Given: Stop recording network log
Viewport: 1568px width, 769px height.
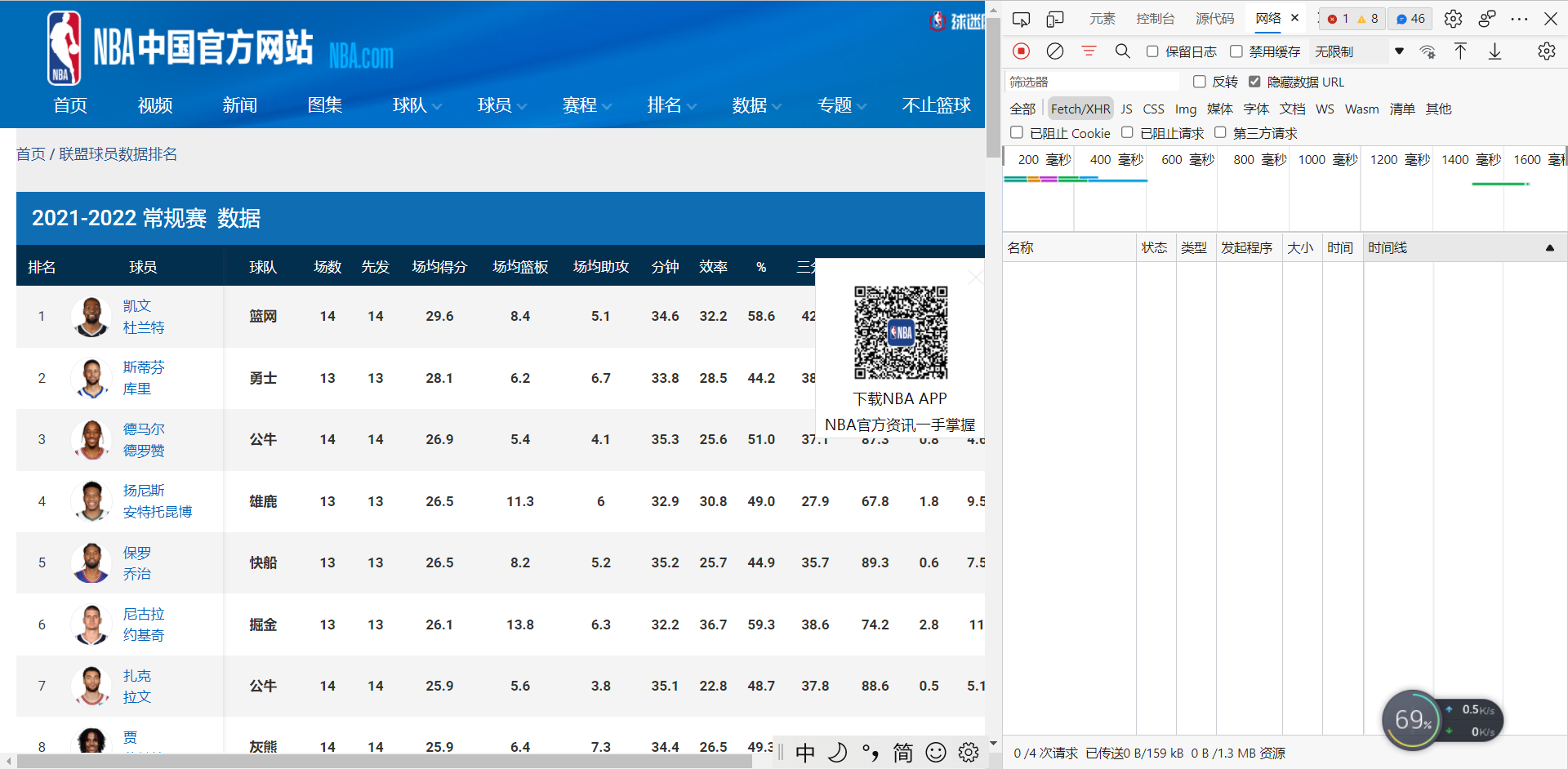Looking at the screenshot, I should [x=1021, y=51].
